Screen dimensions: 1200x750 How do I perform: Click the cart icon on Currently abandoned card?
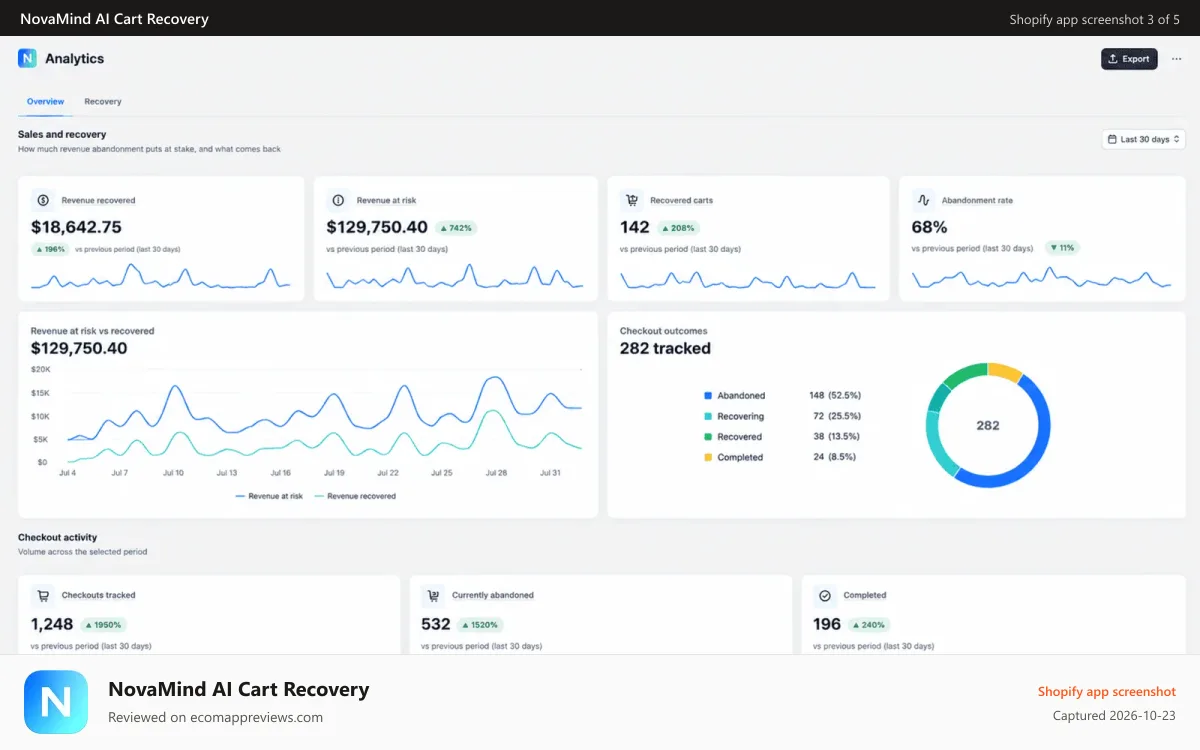432,595
